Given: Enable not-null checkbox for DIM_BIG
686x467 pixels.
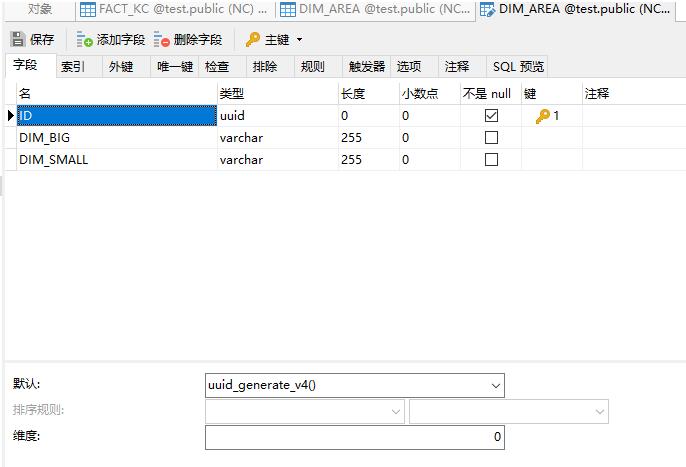Looking at the screenshot, I should (491, 138).
